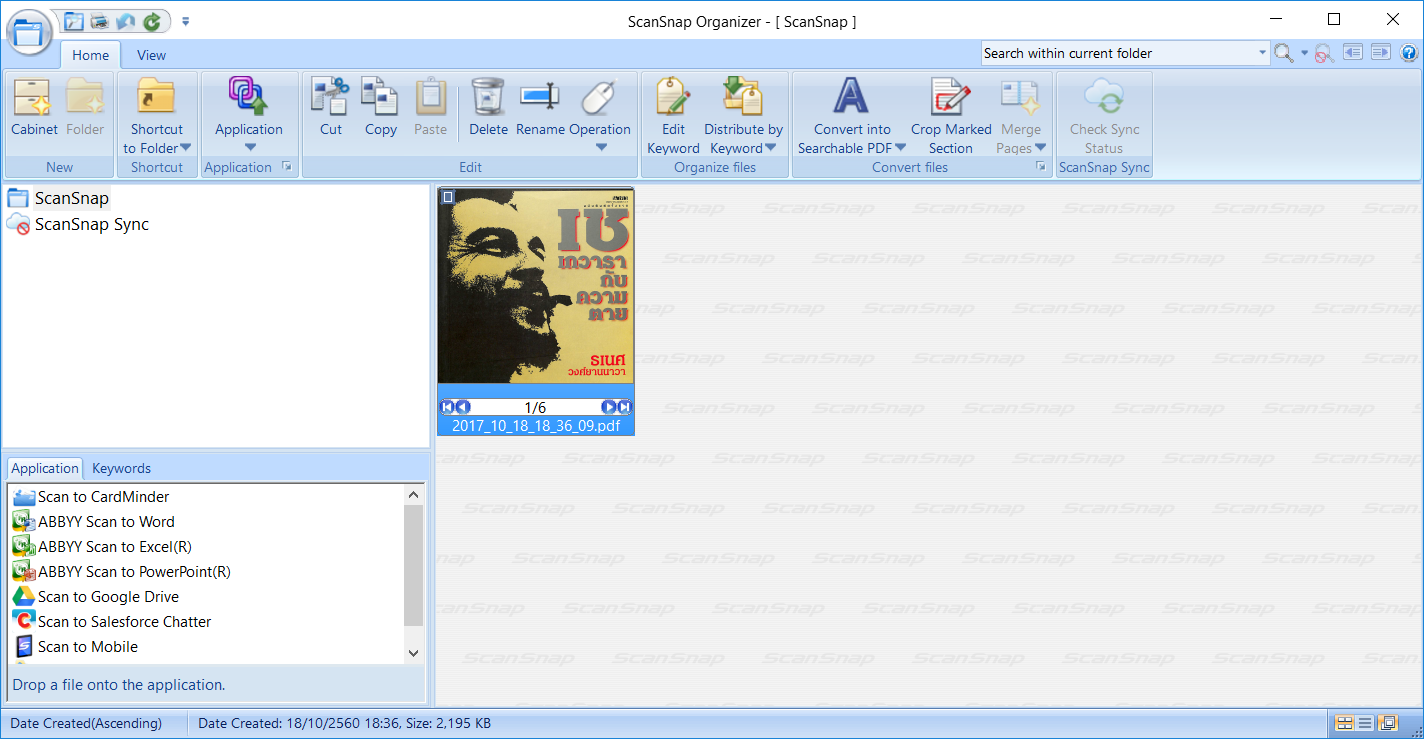
Task: Select ABBYY Scan to Word
Action: click(x=106, y=522)
